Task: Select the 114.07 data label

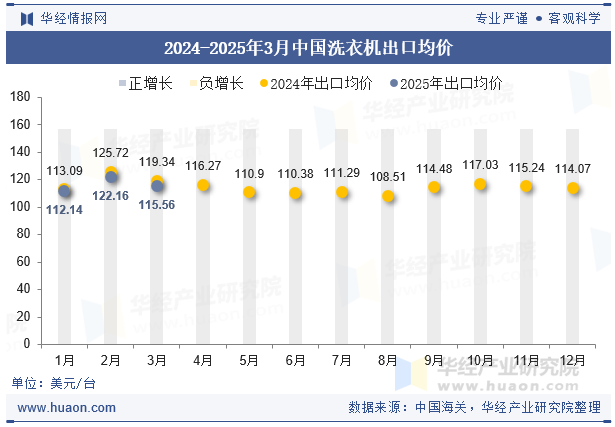Action: pos(573,169)
